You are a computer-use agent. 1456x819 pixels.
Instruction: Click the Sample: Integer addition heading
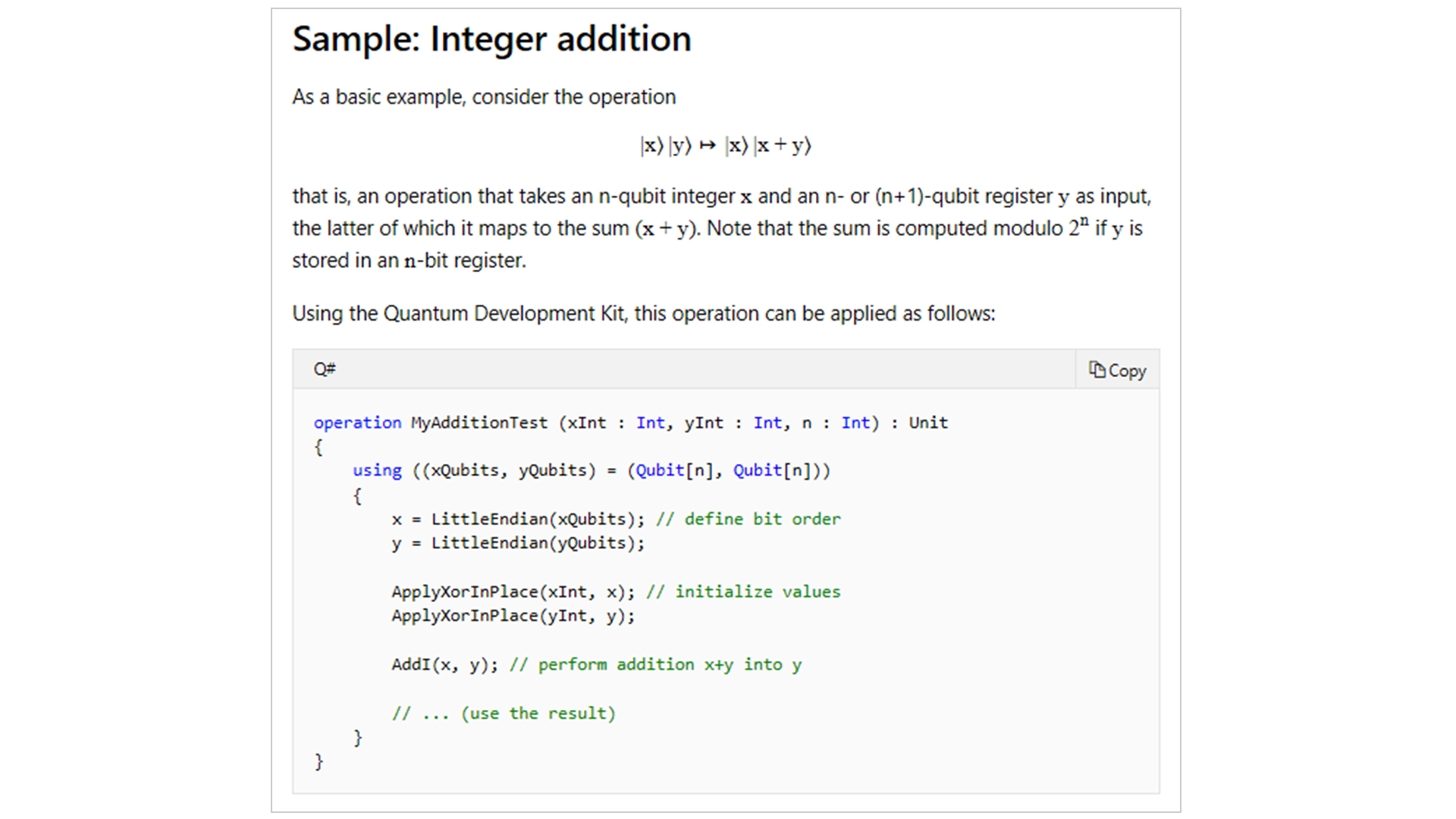pyautogui.click(x=492, y=39)
